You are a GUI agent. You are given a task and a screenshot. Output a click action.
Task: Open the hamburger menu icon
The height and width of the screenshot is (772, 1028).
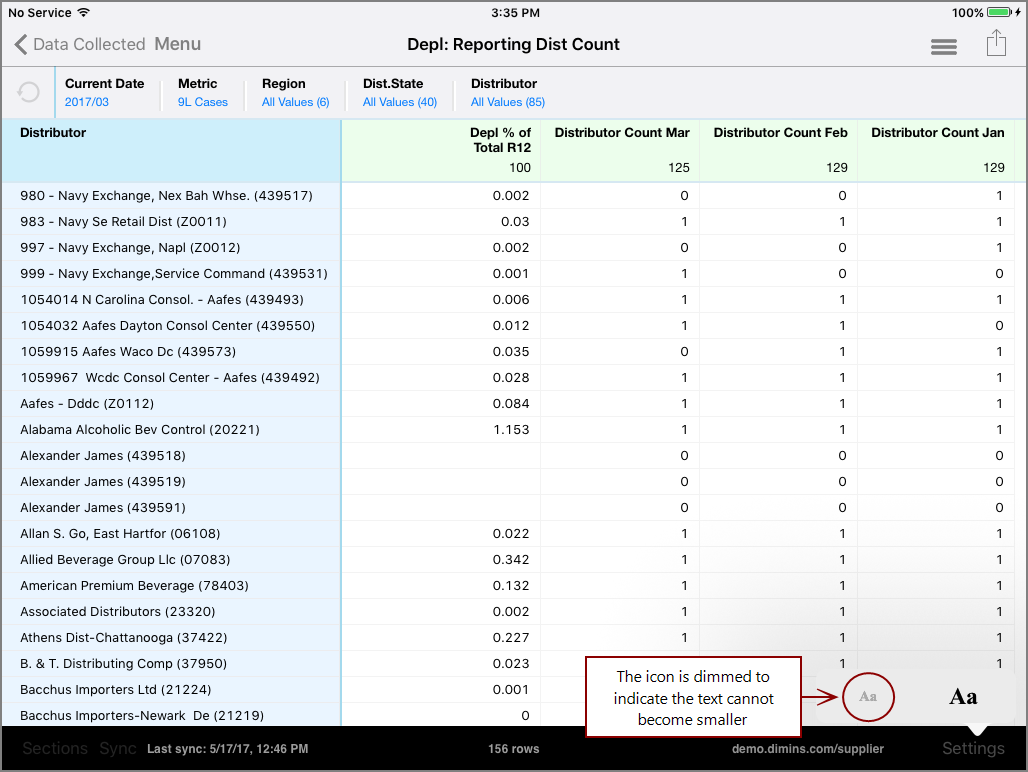[x=943, y=47]
